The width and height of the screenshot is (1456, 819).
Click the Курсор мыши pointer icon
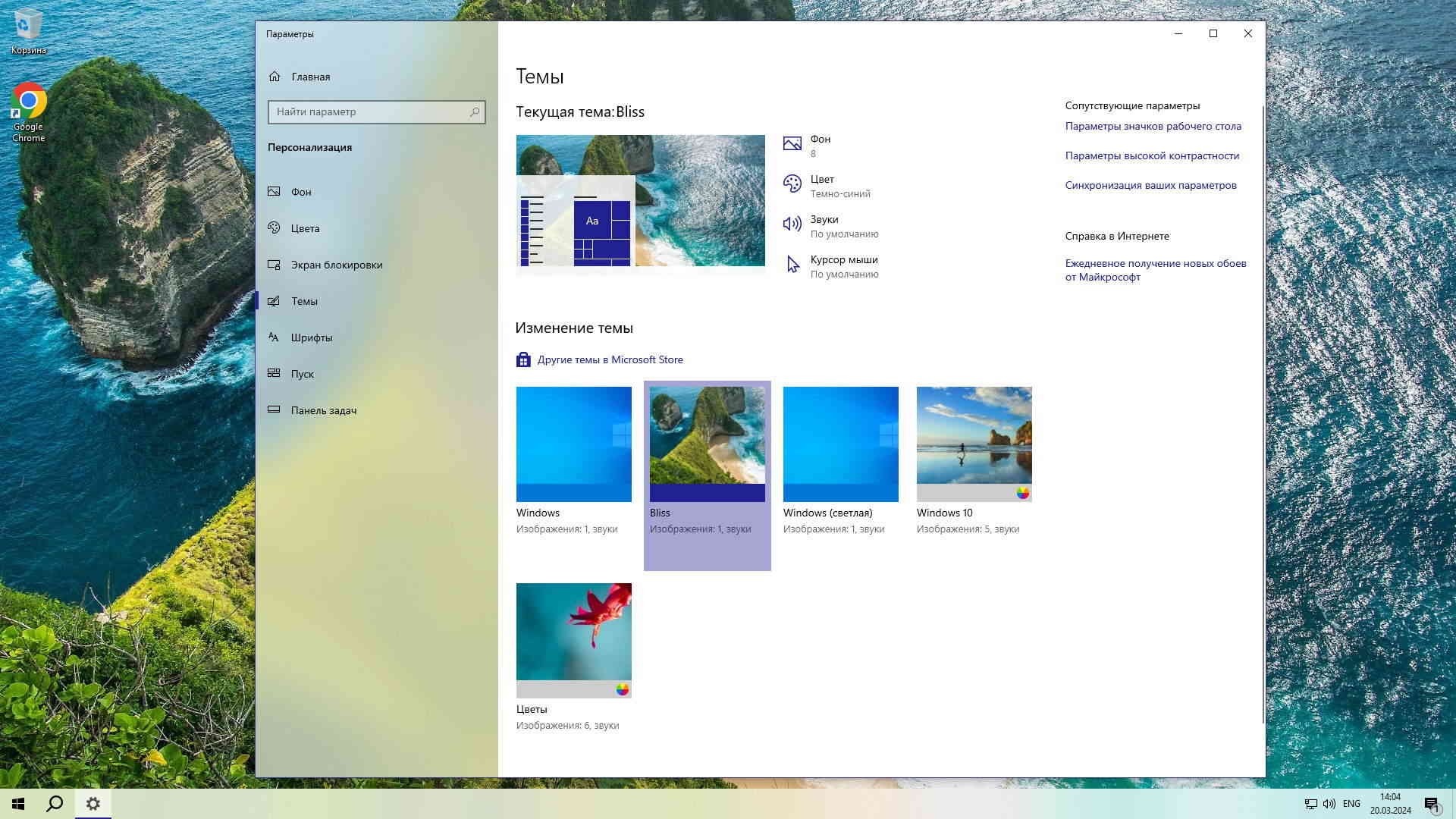point(792,264)
